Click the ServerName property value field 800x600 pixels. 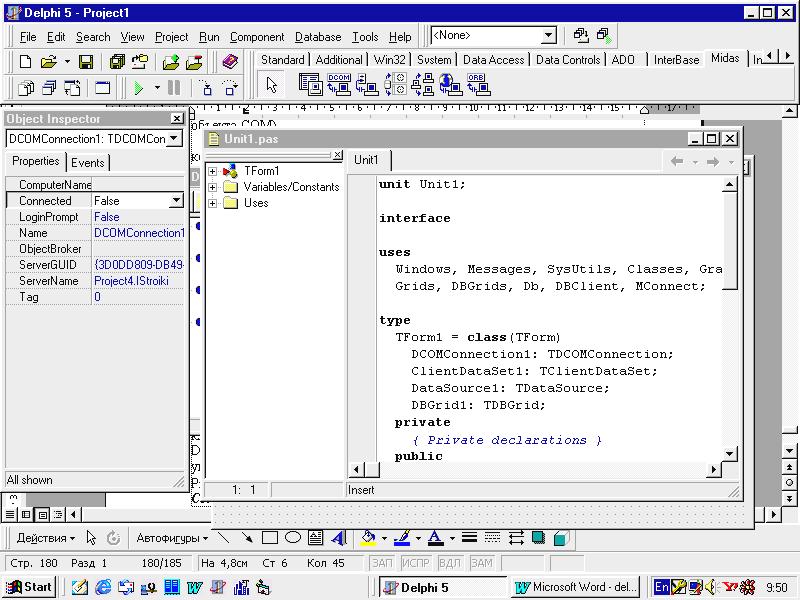(138, 281)
